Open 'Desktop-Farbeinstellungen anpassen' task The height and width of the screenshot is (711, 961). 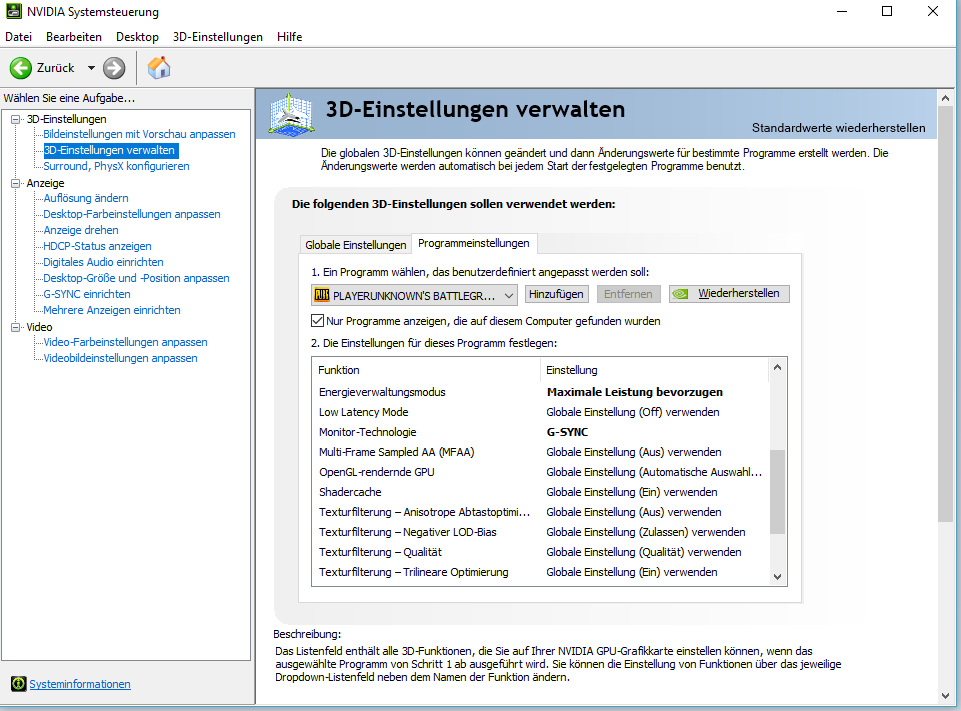(132, 214)
